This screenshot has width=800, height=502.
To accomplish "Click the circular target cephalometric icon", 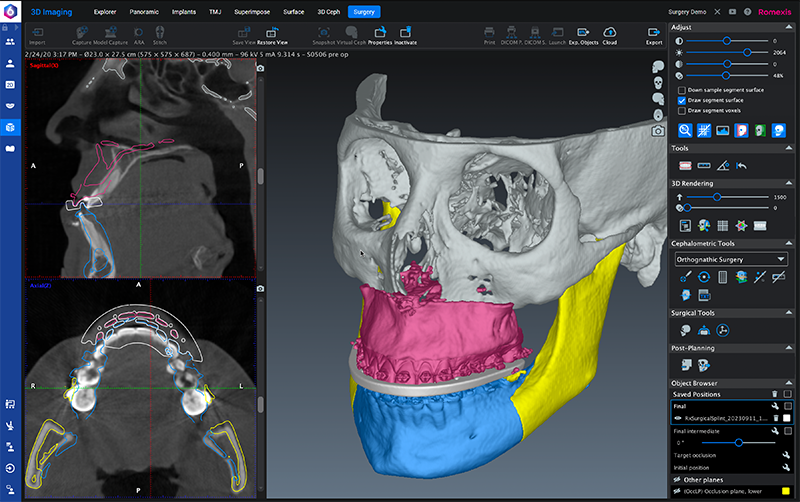I will pos(704,277).
